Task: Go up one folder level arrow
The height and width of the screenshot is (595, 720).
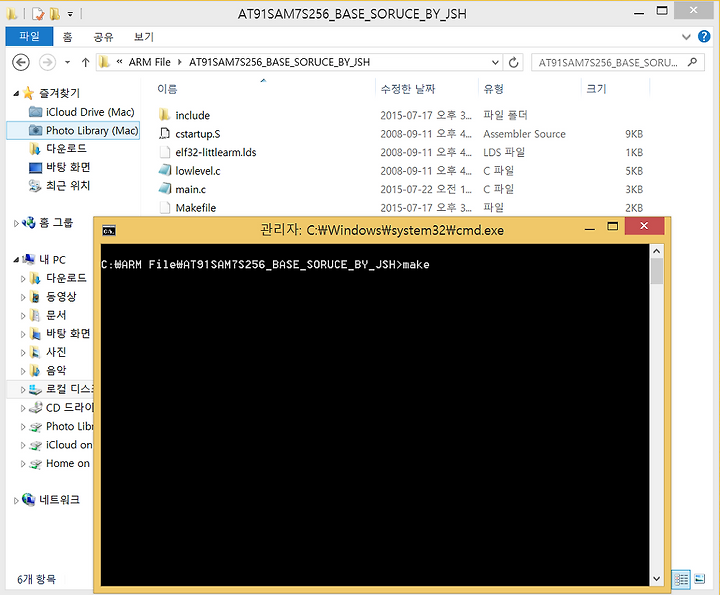Action: tap(85, 62)
